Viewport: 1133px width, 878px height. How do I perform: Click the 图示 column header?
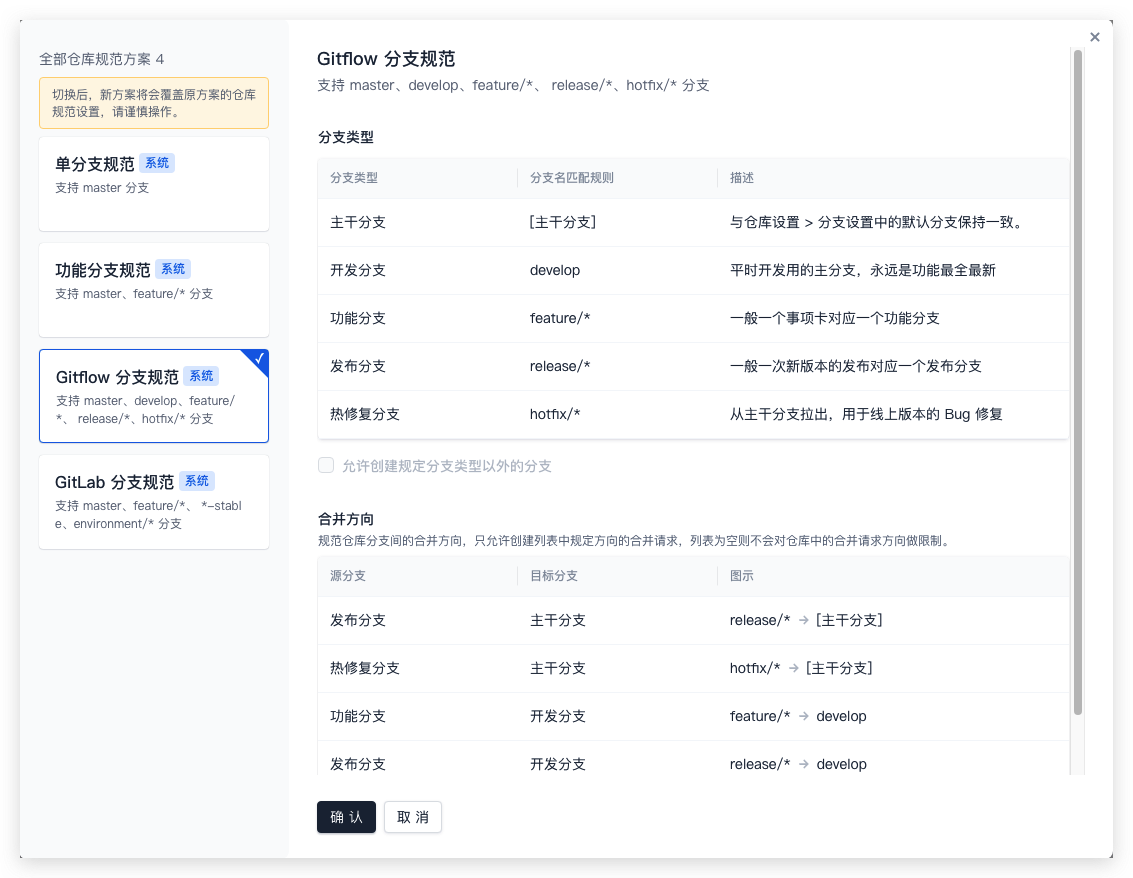(741, 576)
